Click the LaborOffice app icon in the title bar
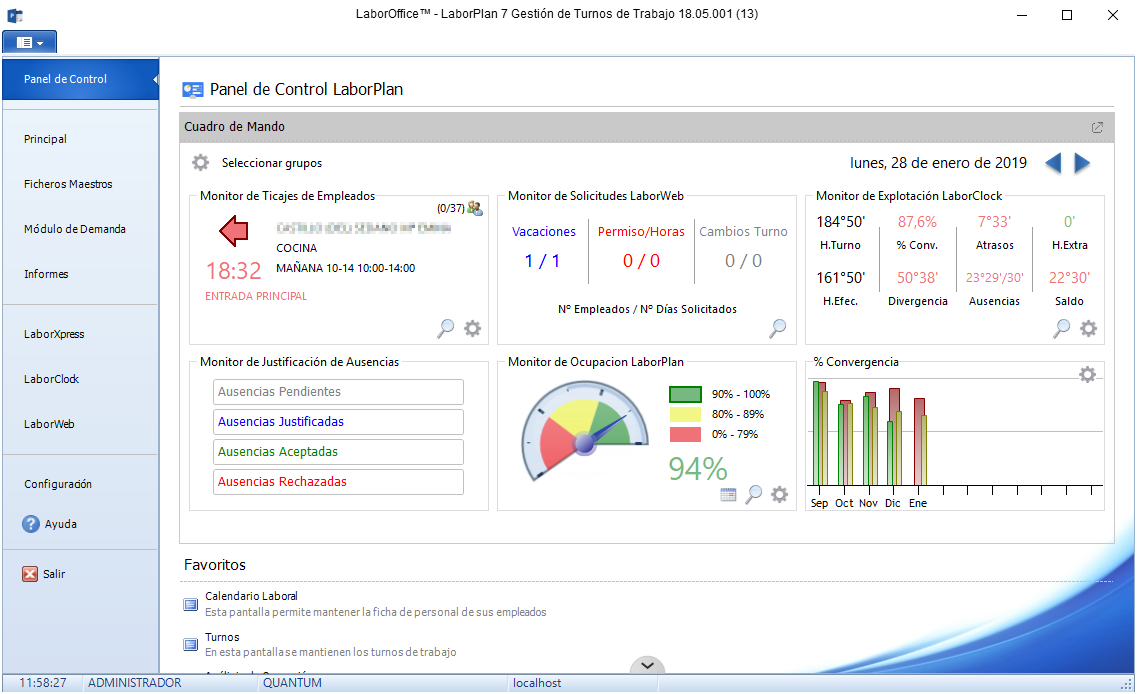1137x694 pixels. tap(15, 15)
